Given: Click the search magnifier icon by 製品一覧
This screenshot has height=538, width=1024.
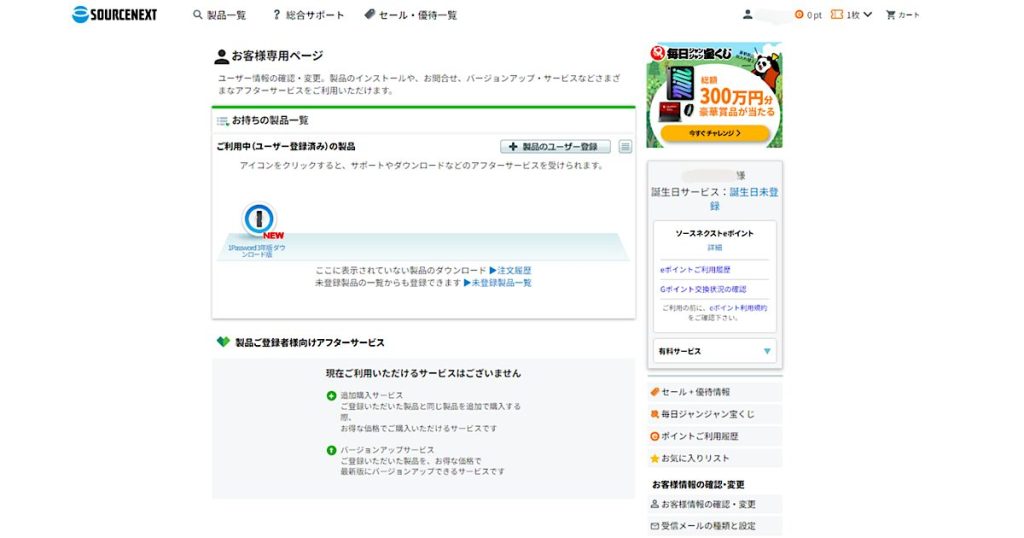Looking at the screenshot, I should point(197,14).
